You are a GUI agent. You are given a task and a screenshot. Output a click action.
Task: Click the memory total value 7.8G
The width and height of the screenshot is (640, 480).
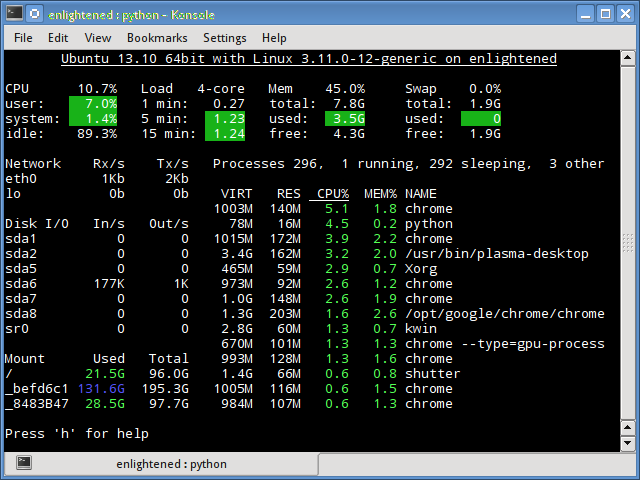click(x=349, y=103)
